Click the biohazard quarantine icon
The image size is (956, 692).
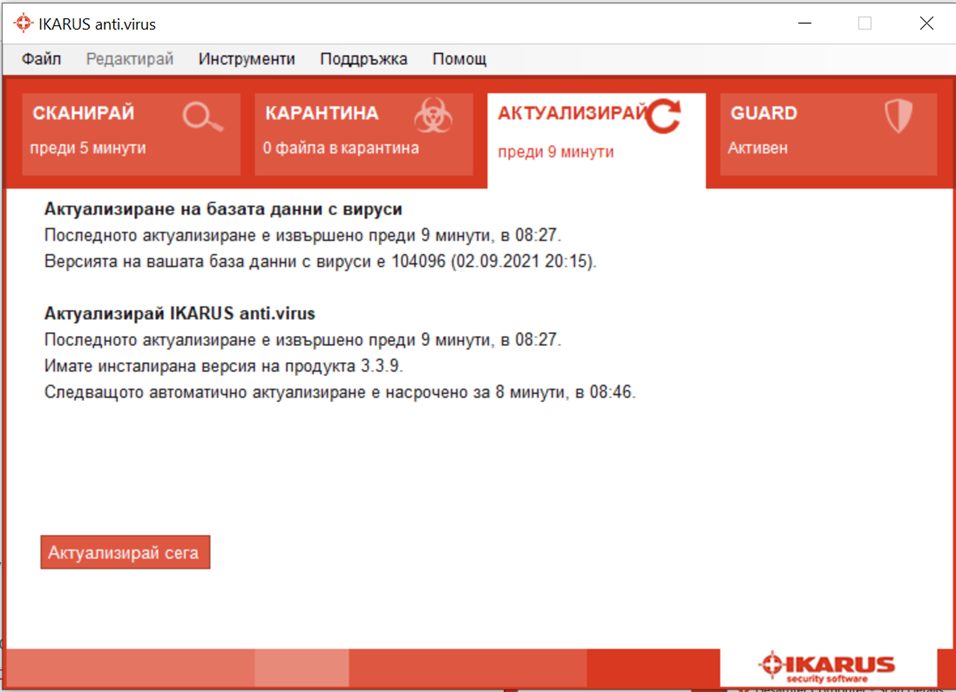433,115
